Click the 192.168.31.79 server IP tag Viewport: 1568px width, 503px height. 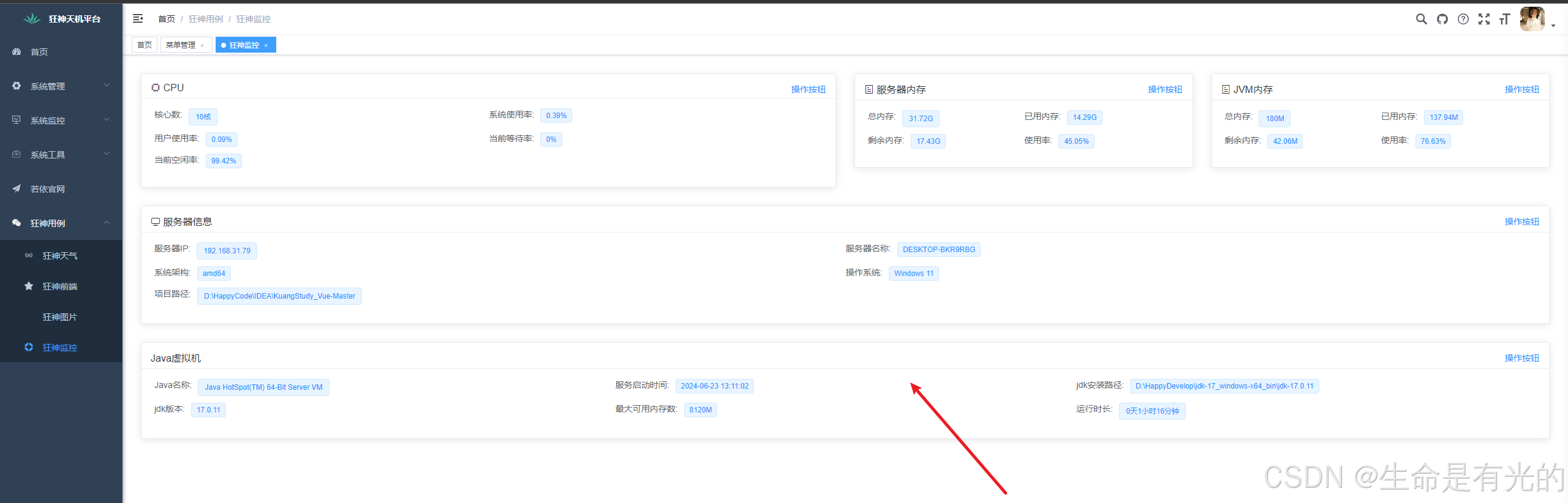pyautogui.click(x=227, y=251)
